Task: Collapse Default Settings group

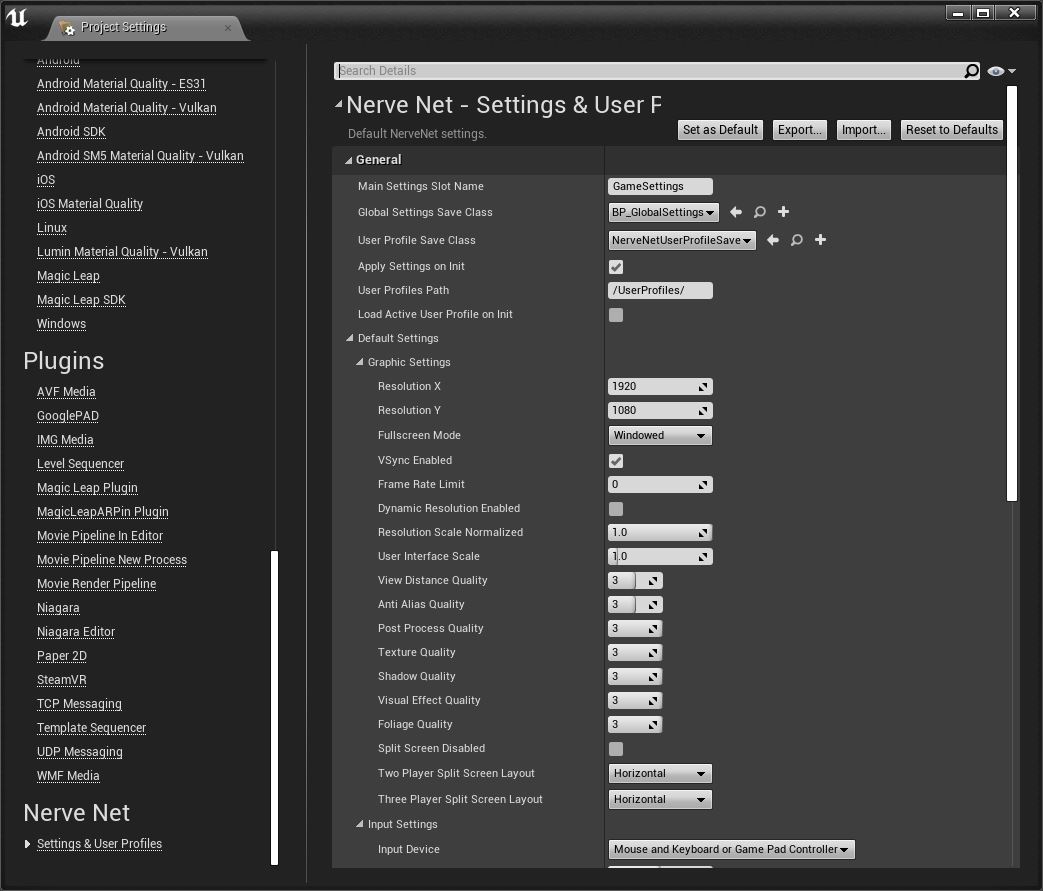Action: click(349, 338)
